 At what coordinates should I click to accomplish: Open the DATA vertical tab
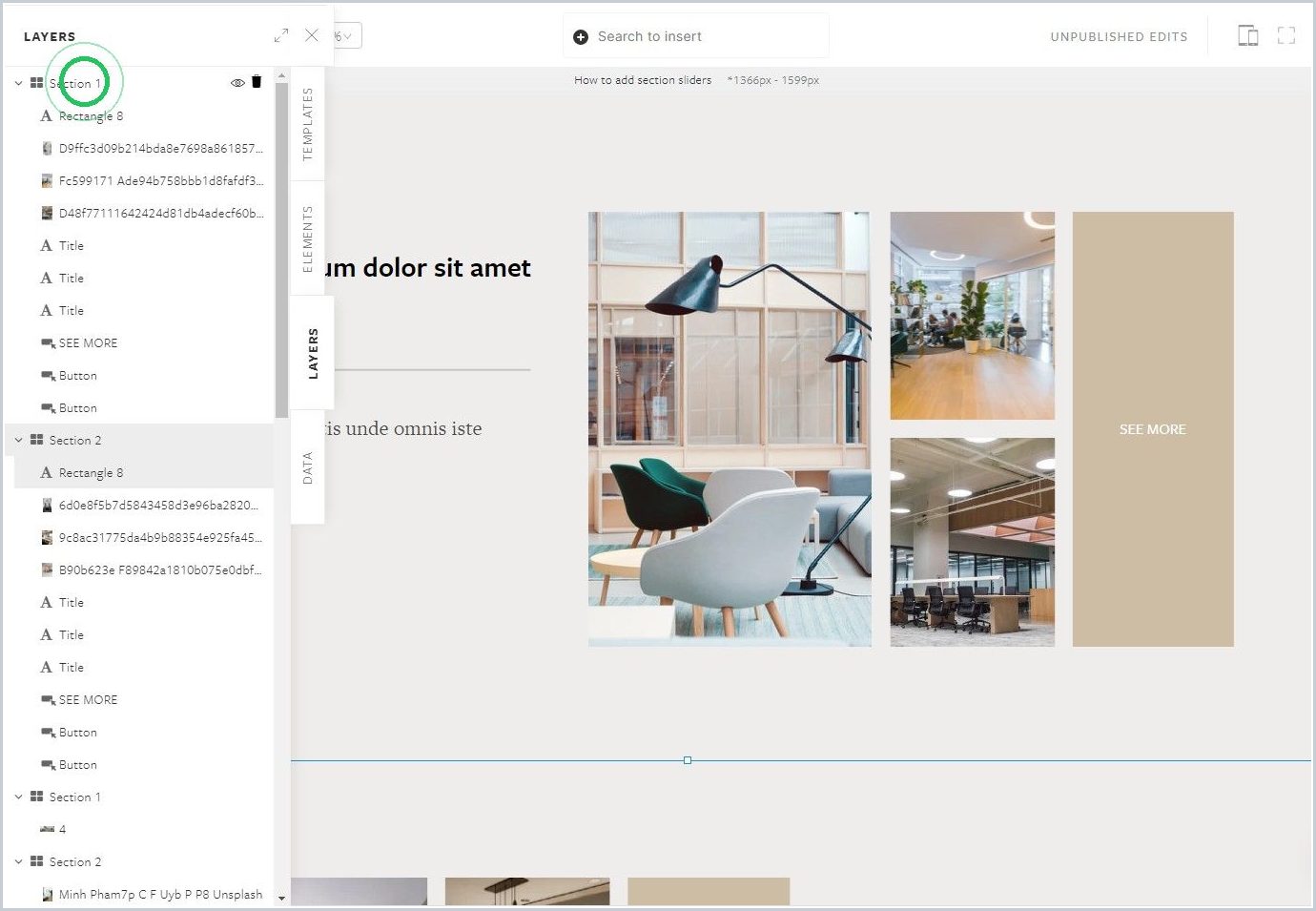(307, 467)
